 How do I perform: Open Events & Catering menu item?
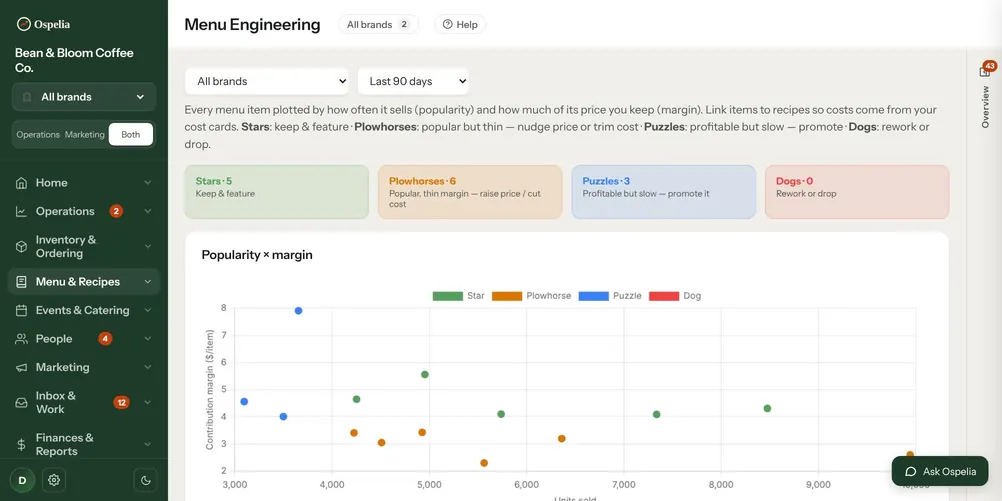(84, 310)
